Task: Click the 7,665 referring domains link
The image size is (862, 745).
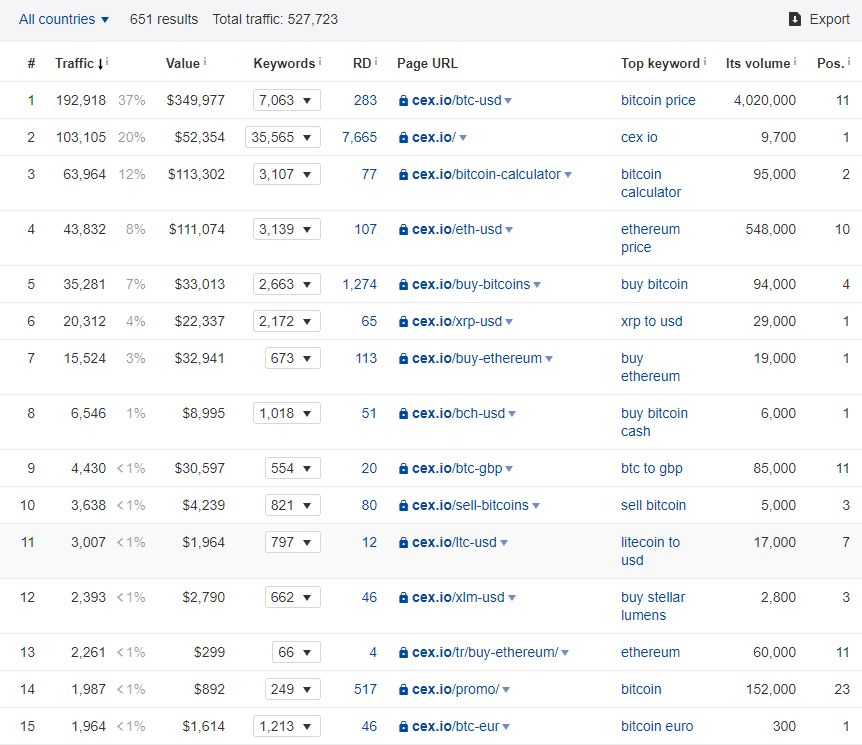Action: coord(360,137)
